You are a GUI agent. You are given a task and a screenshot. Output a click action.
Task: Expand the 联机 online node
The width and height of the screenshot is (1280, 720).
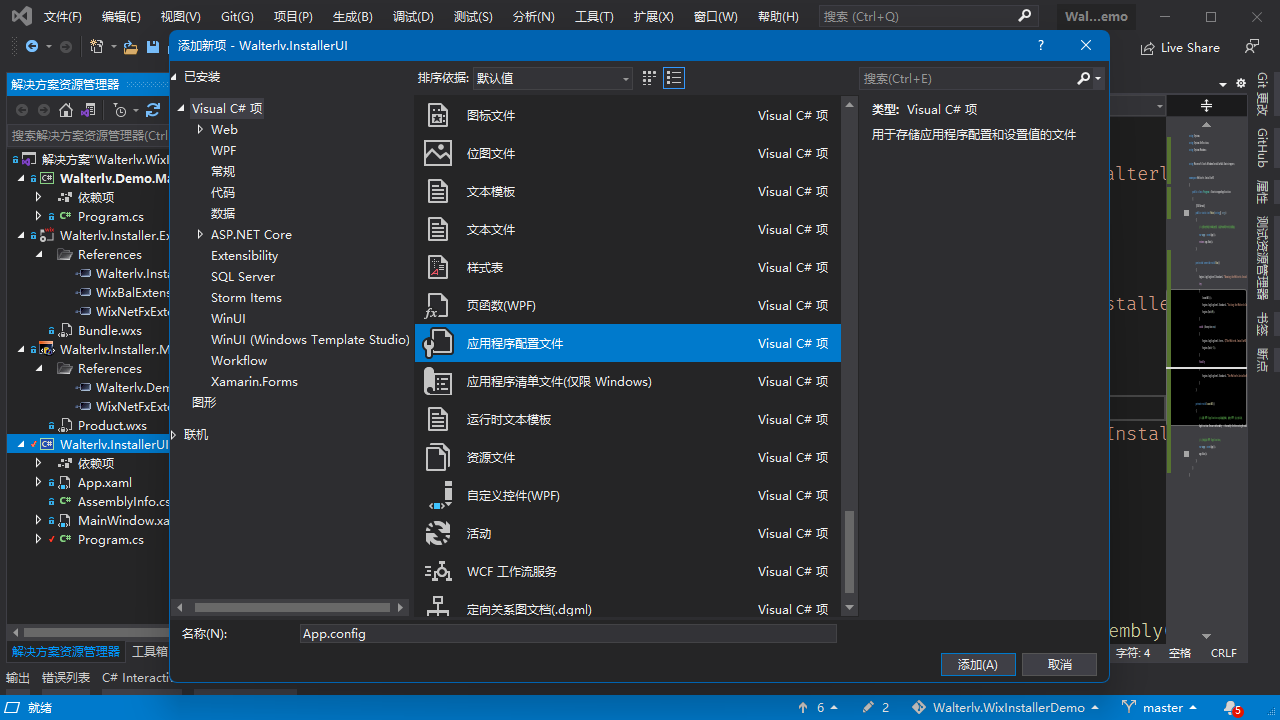(176, 434)
